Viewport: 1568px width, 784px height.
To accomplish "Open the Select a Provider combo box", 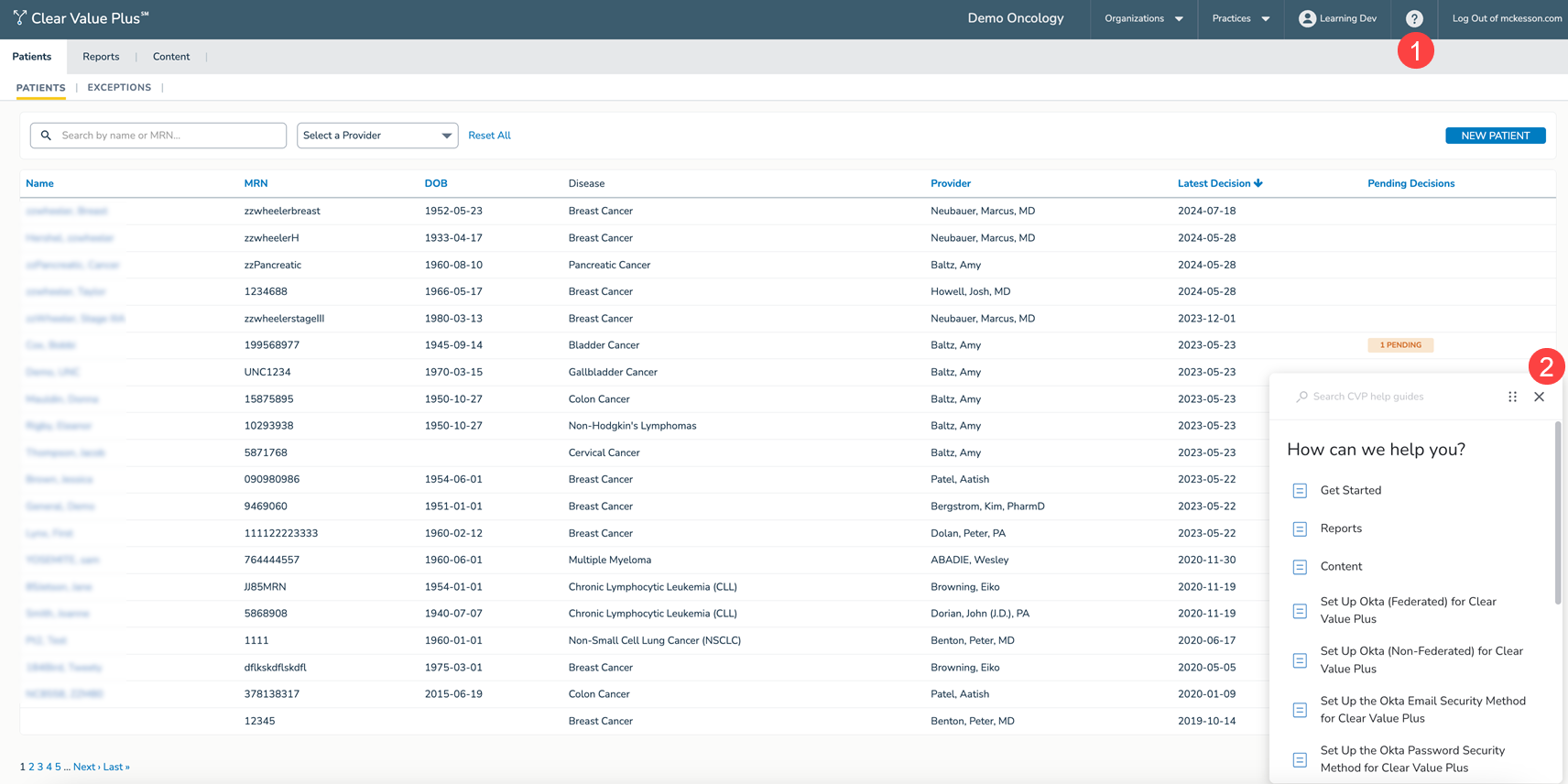I will point(376,136).
